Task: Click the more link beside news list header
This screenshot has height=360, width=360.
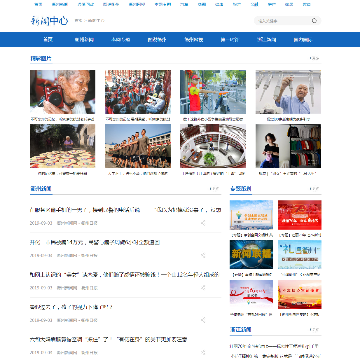Action: [214, 189]
